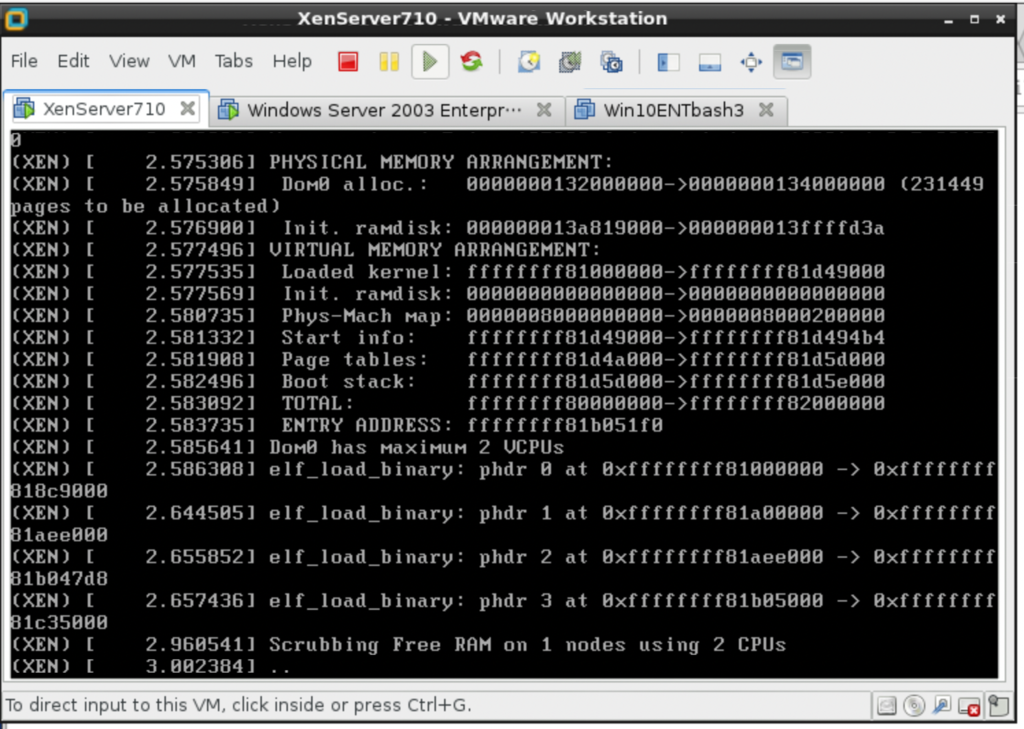Click the CD/DVD drive status icon
The width and height of the screenshot is (1024, 729).
914,705
